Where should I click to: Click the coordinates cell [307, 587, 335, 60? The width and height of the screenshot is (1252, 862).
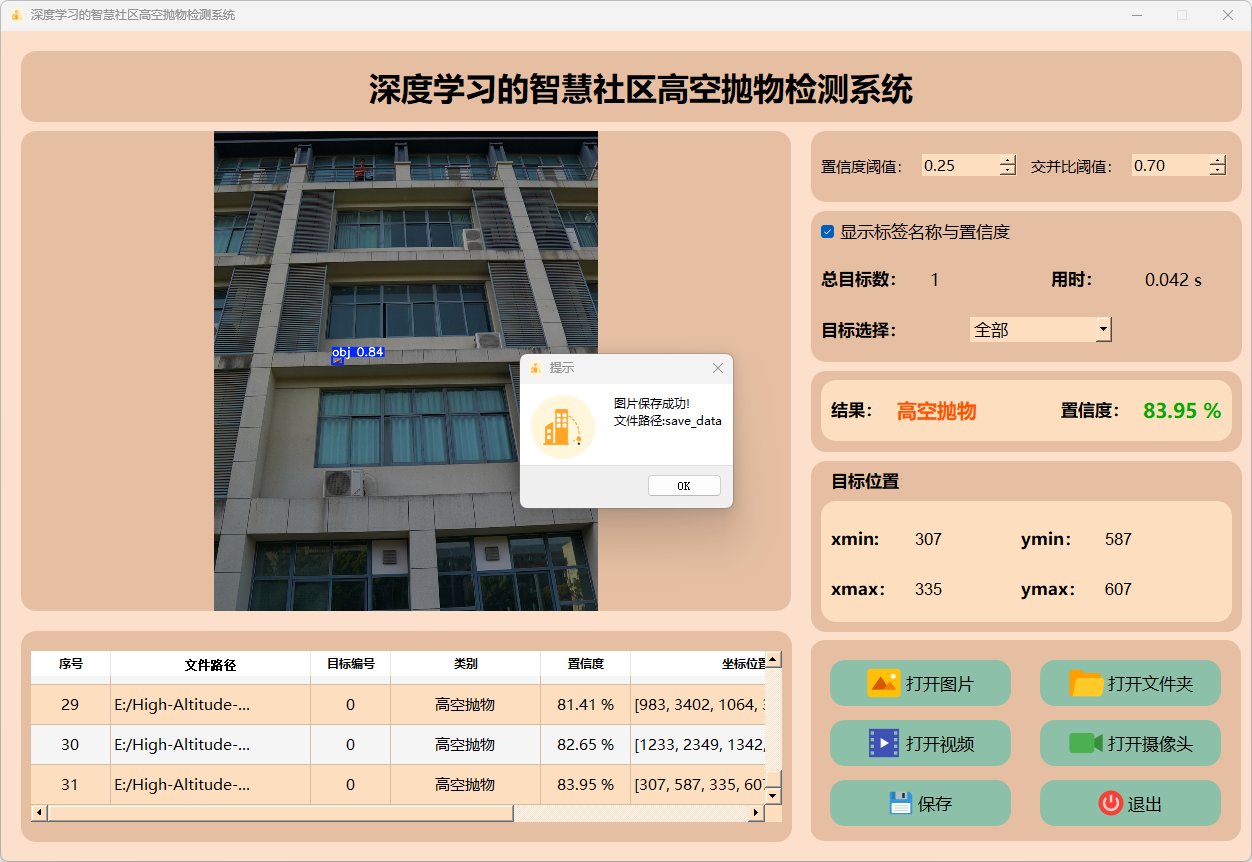tap(698, 784)
